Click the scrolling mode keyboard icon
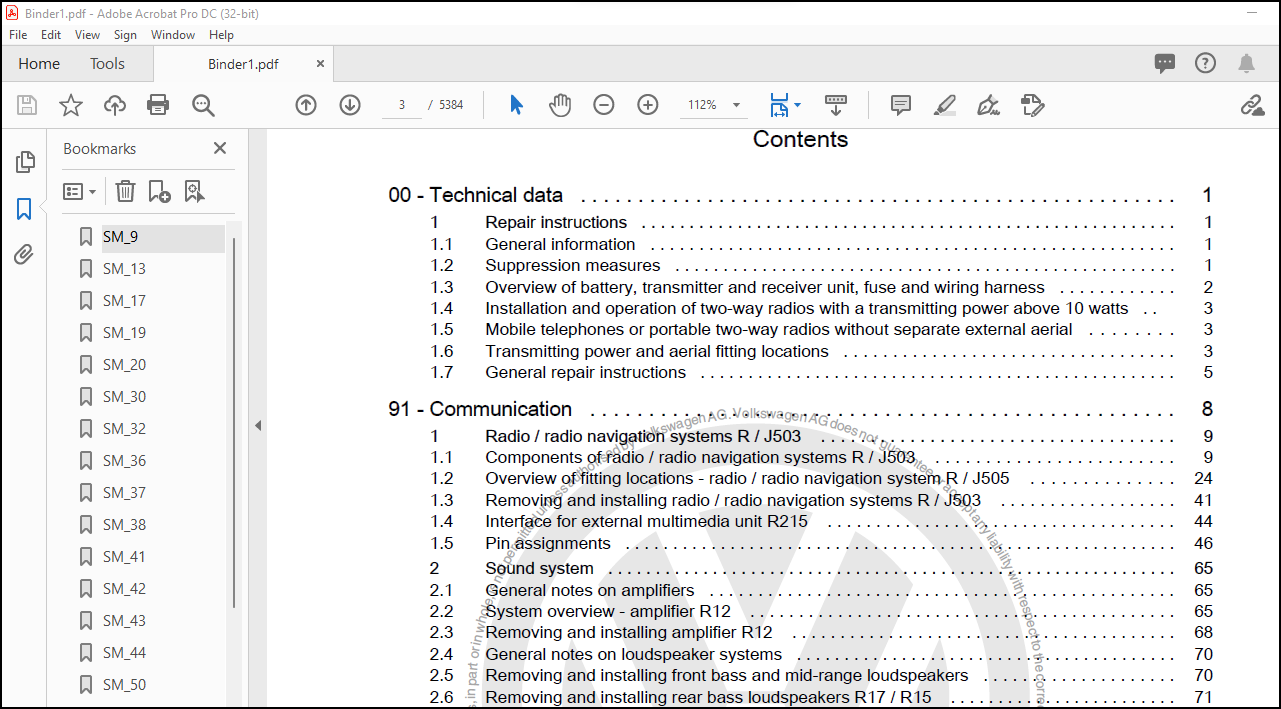The image size is (1281, 709). [836, 105]
